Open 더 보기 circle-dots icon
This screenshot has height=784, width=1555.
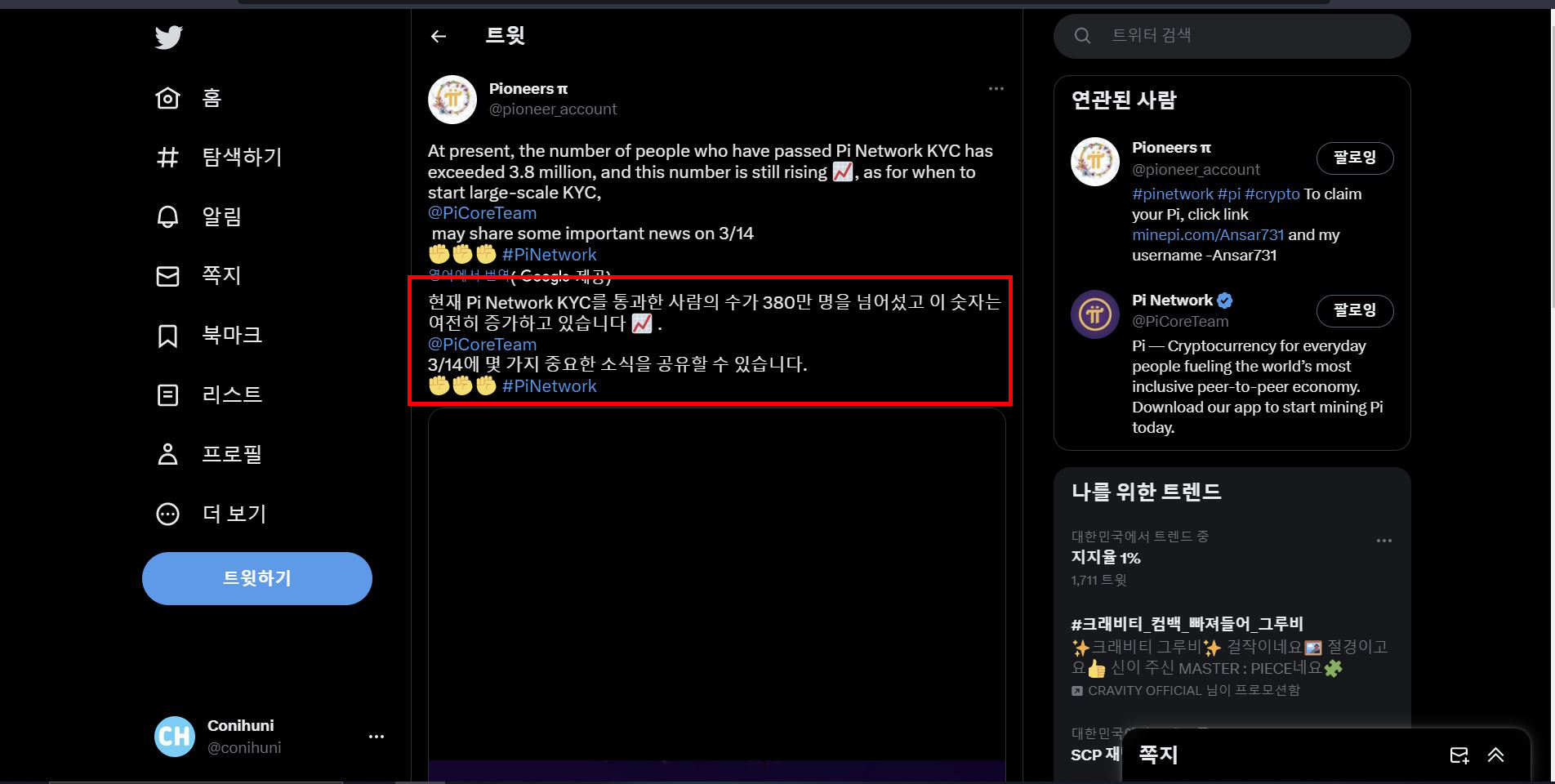point(167,514)
